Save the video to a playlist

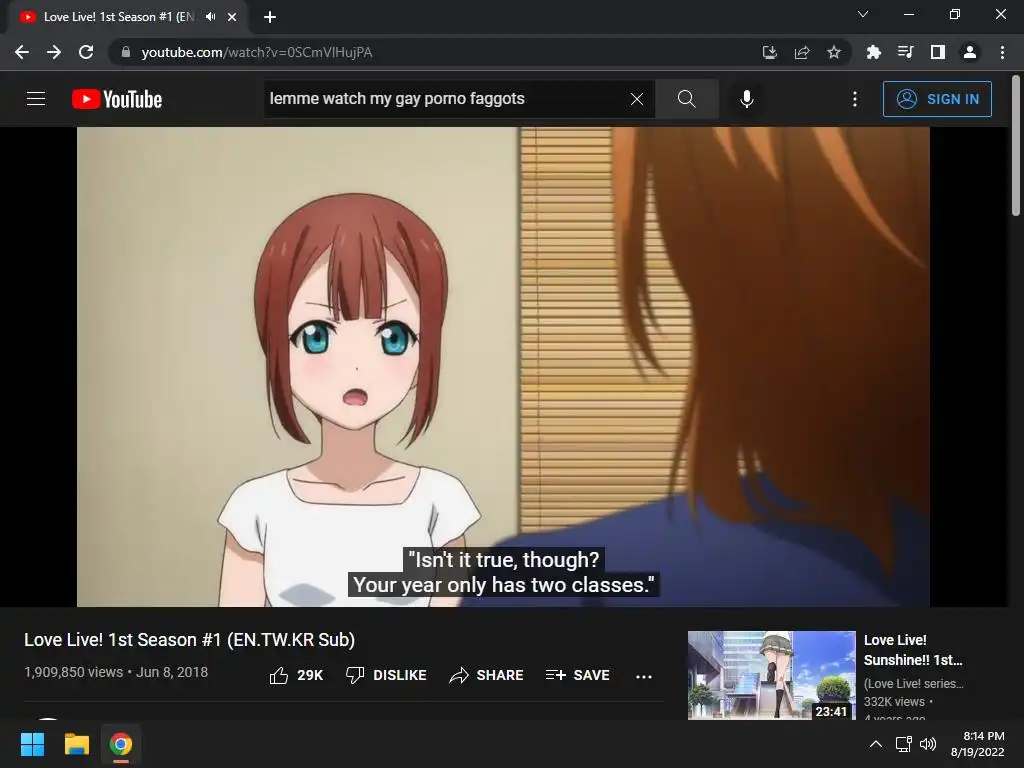click(x=577, y=675)
